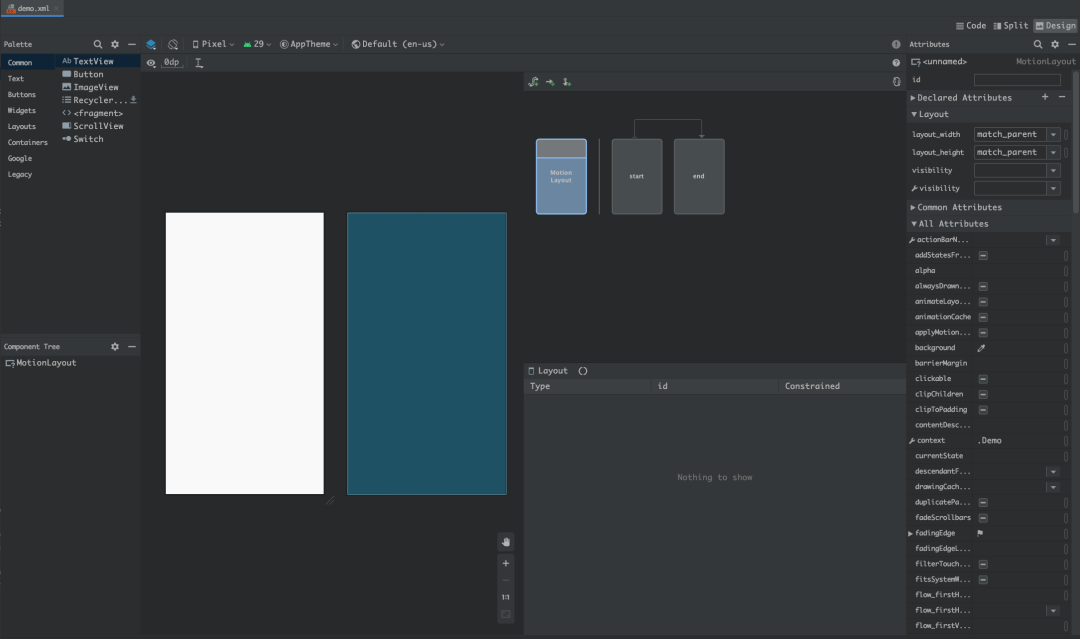Open the Pixel device selector dropdown
The width and height of the screenshot is (1080, 639).
[212, 44]
